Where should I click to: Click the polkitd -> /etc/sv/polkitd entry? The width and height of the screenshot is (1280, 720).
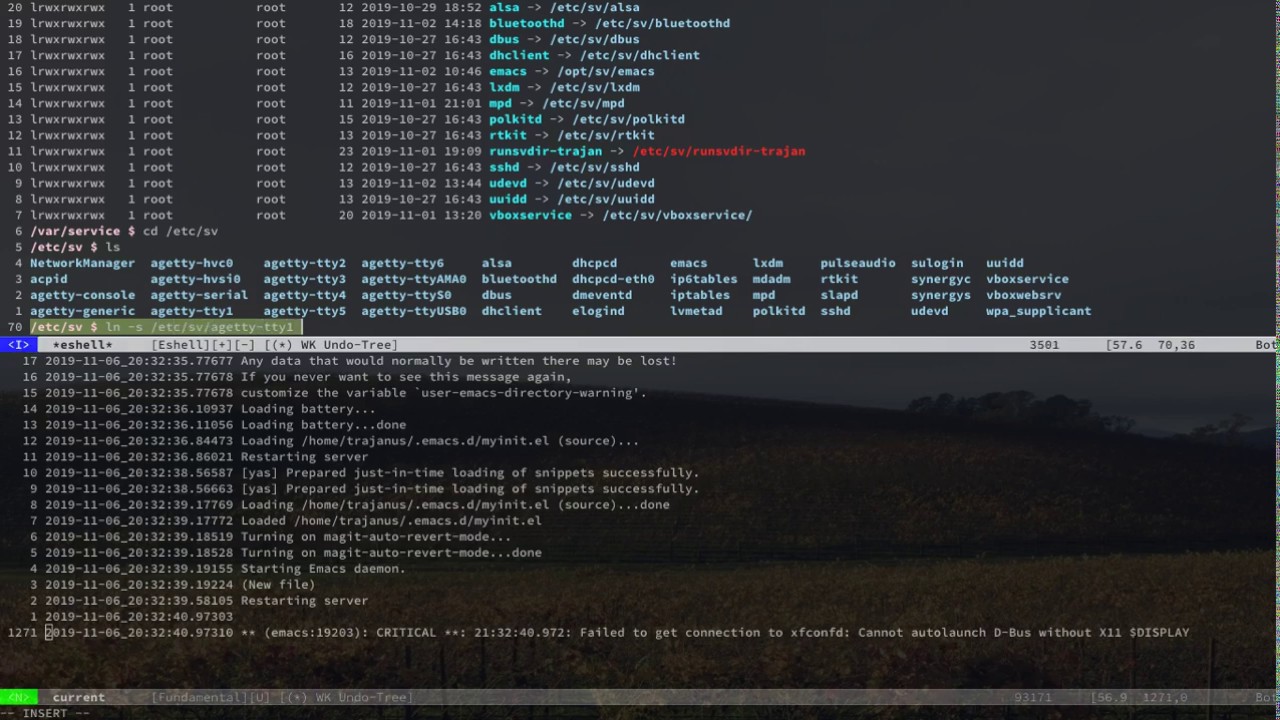point(587,119)
